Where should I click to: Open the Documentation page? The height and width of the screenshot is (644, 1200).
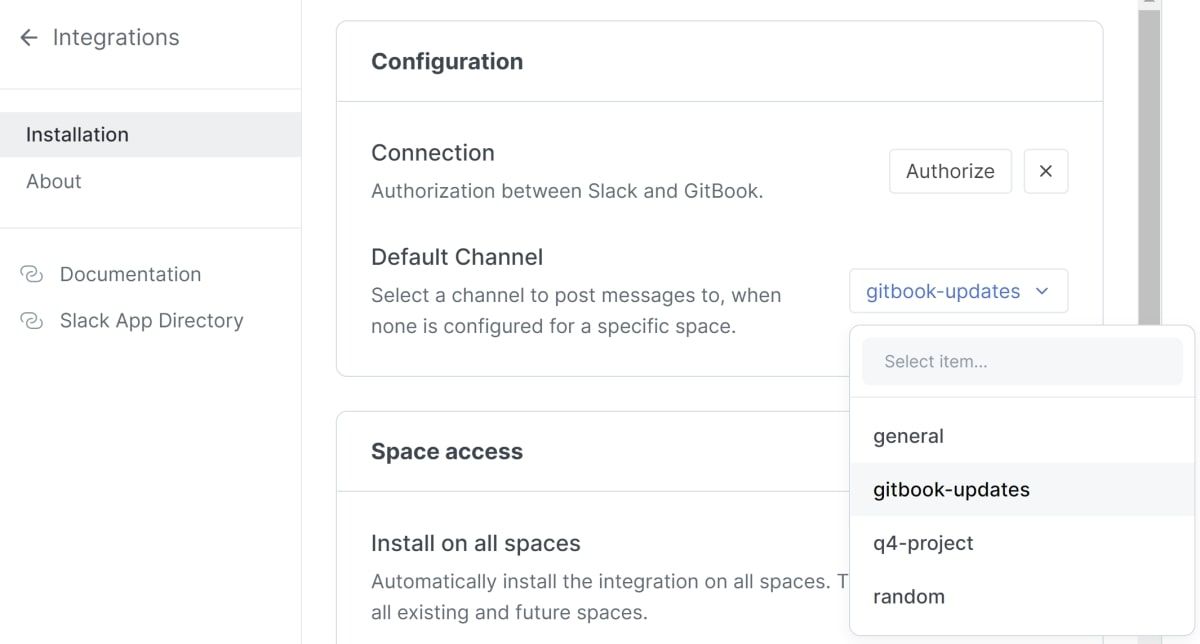point(130,273)
